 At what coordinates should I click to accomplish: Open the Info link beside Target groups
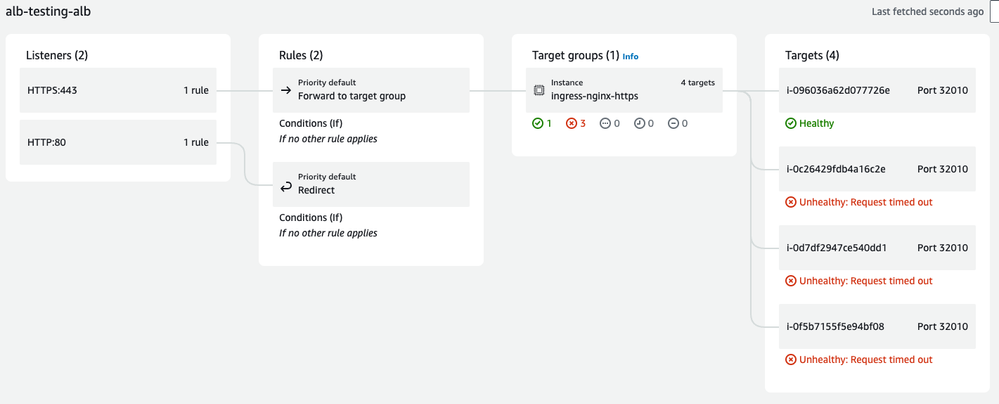coord(630,57)
